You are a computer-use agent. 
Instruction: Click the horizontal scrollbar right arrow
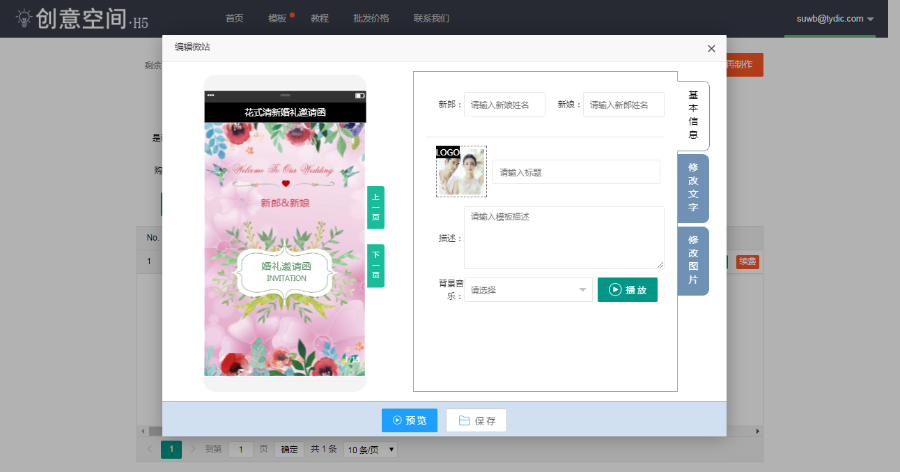tap(758, 431)
